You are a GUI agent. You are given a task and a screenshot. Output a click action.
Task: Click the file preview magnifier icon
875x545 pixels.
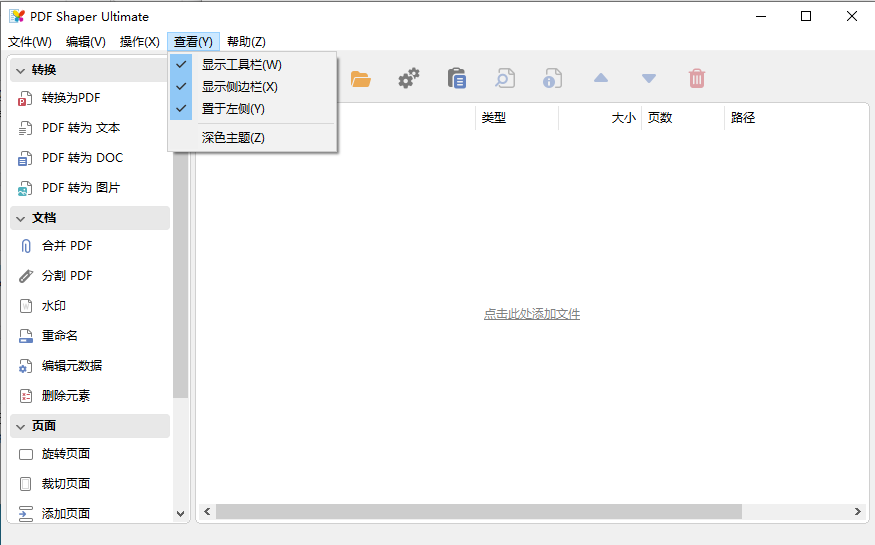point(504,78)
